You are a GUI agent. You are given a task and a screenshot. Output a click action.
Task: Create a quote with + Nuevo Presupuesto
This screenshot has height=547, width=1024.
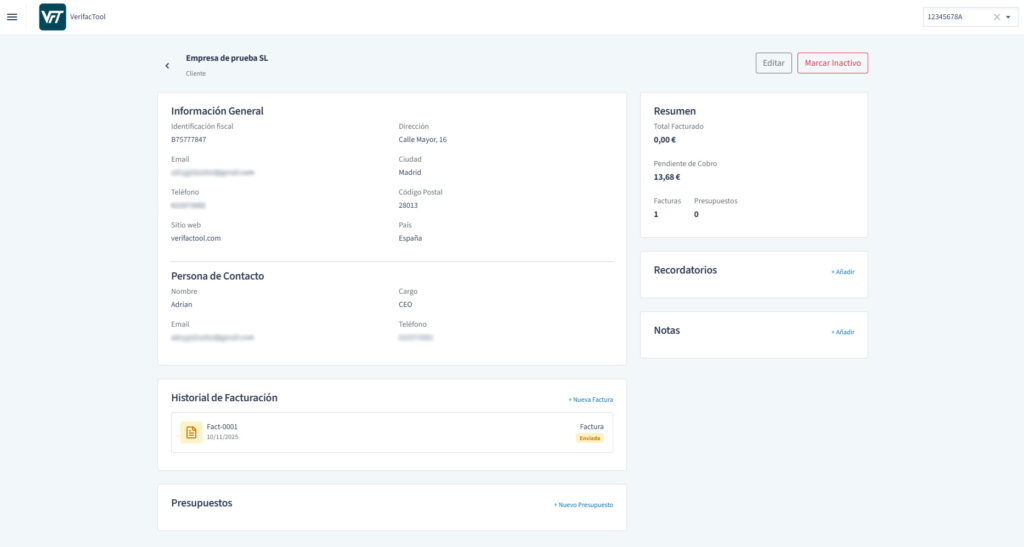(583, 505)
